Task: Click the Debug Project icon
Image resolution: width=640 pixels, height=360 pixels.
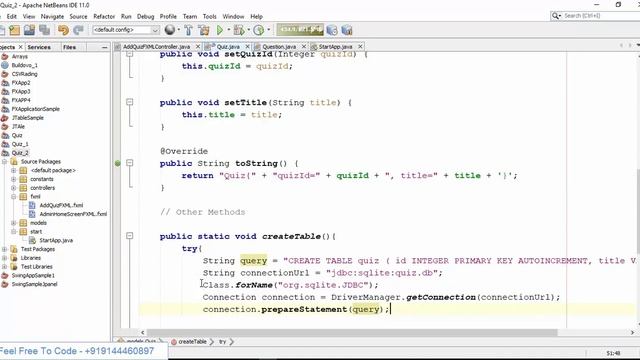Action: pyautogui.click(x=239, y=30)
